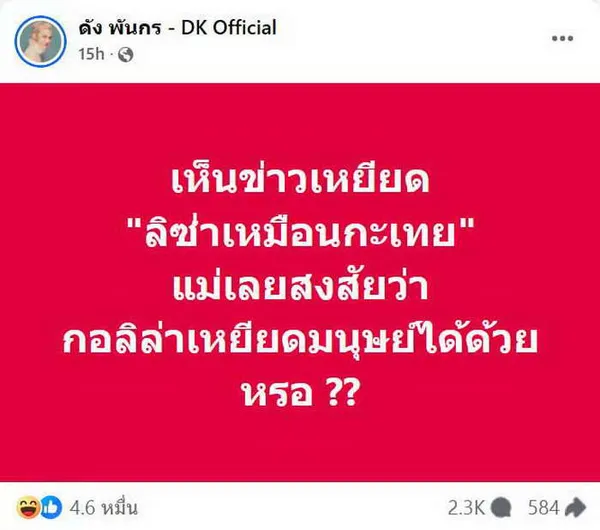Click the share arrow icon

[x=576, y=508]
